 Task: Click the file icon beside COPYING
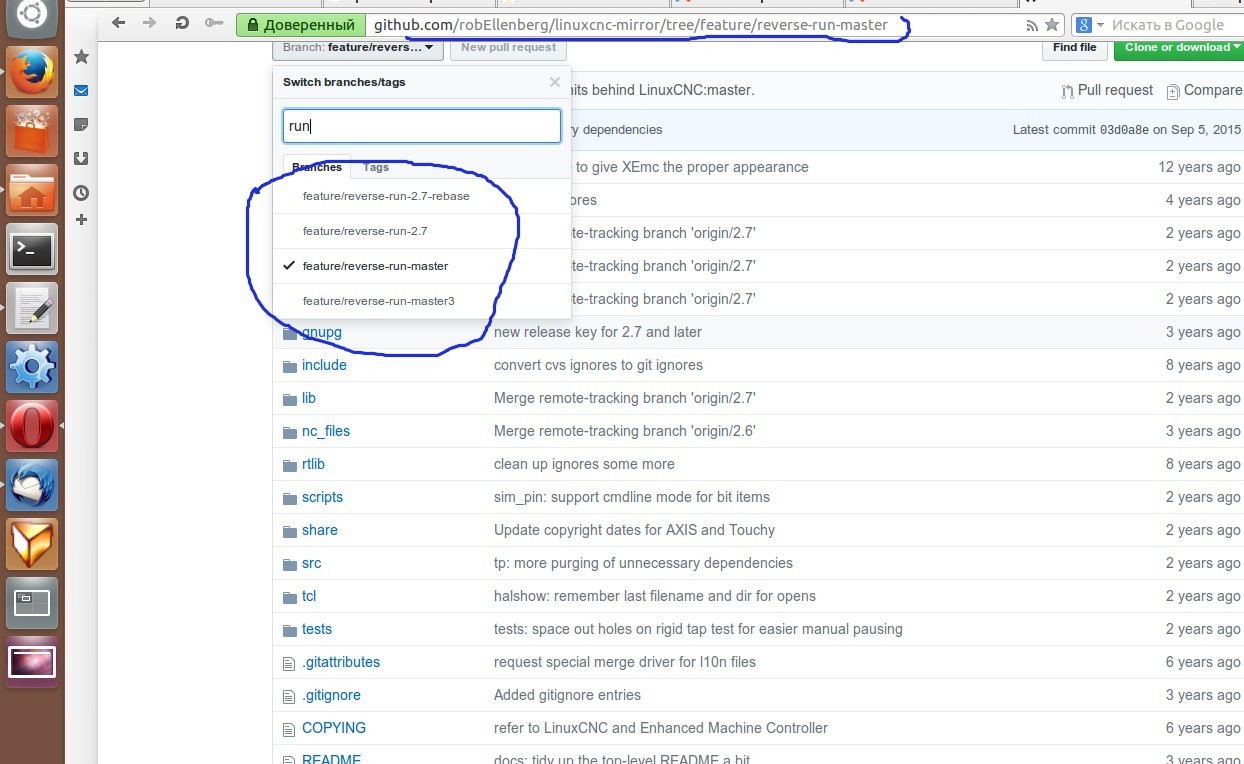[x=289, y=728]
